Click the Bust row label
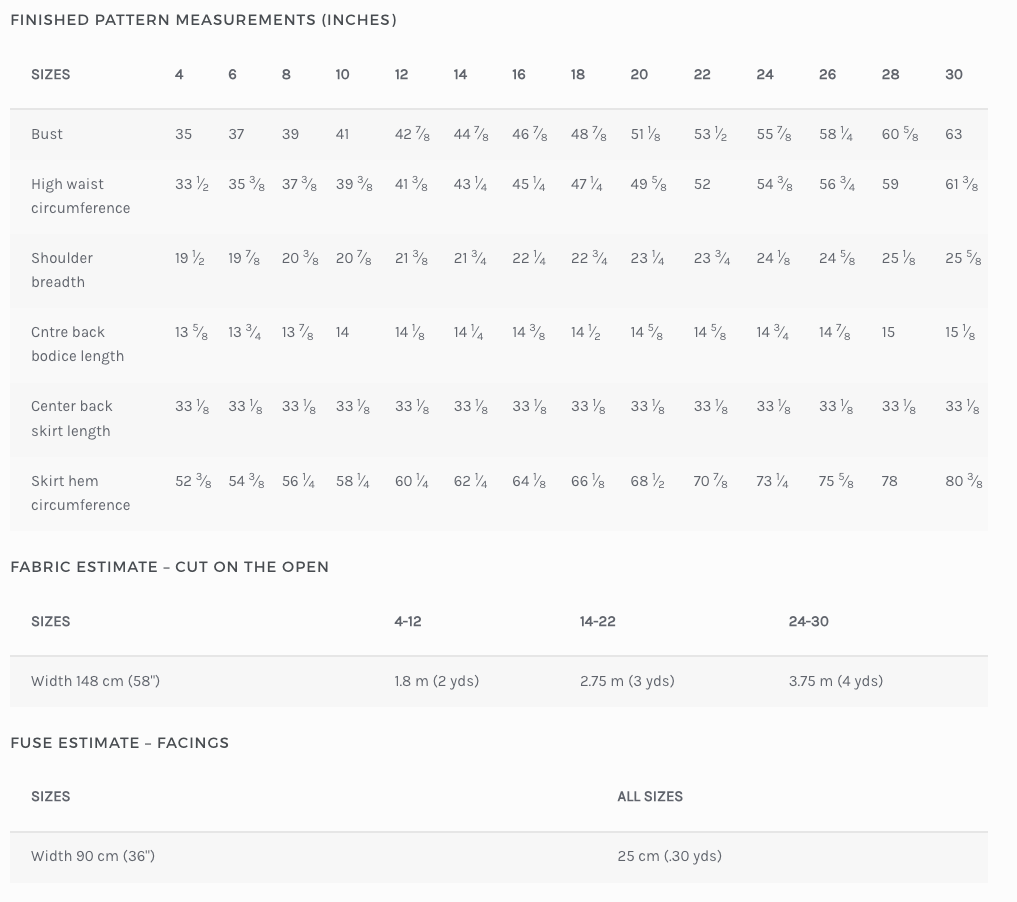Screen dimensions: 1017x902 47,134
